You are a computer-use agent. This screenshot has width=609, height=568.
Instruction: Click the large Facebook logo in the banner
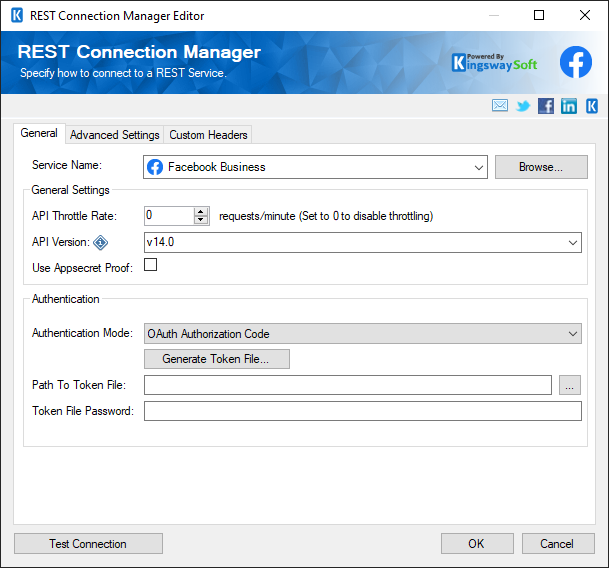(x=576, y=62)
